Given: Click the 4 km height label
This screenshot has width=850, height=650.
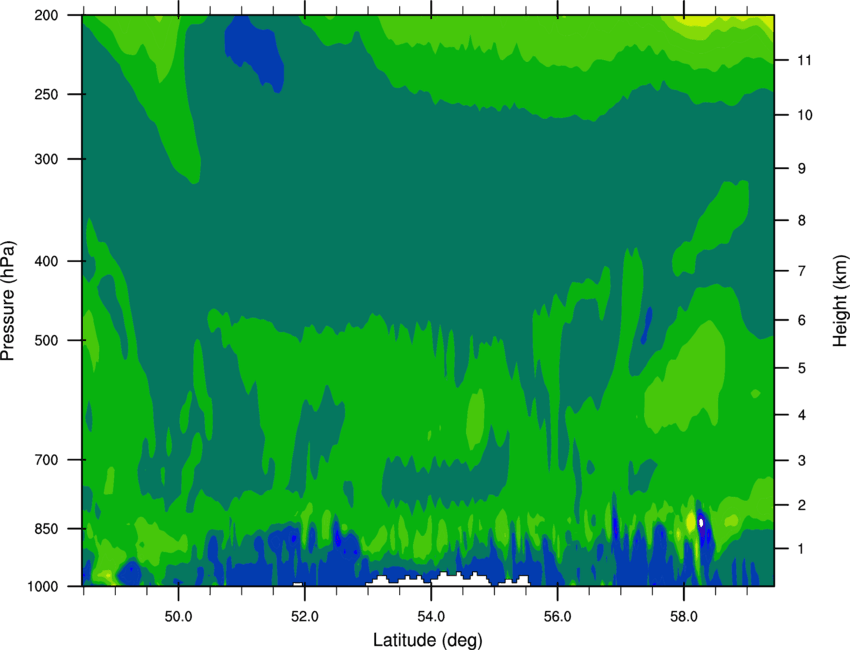Looking at the screenshot, I should pos(802,415).
